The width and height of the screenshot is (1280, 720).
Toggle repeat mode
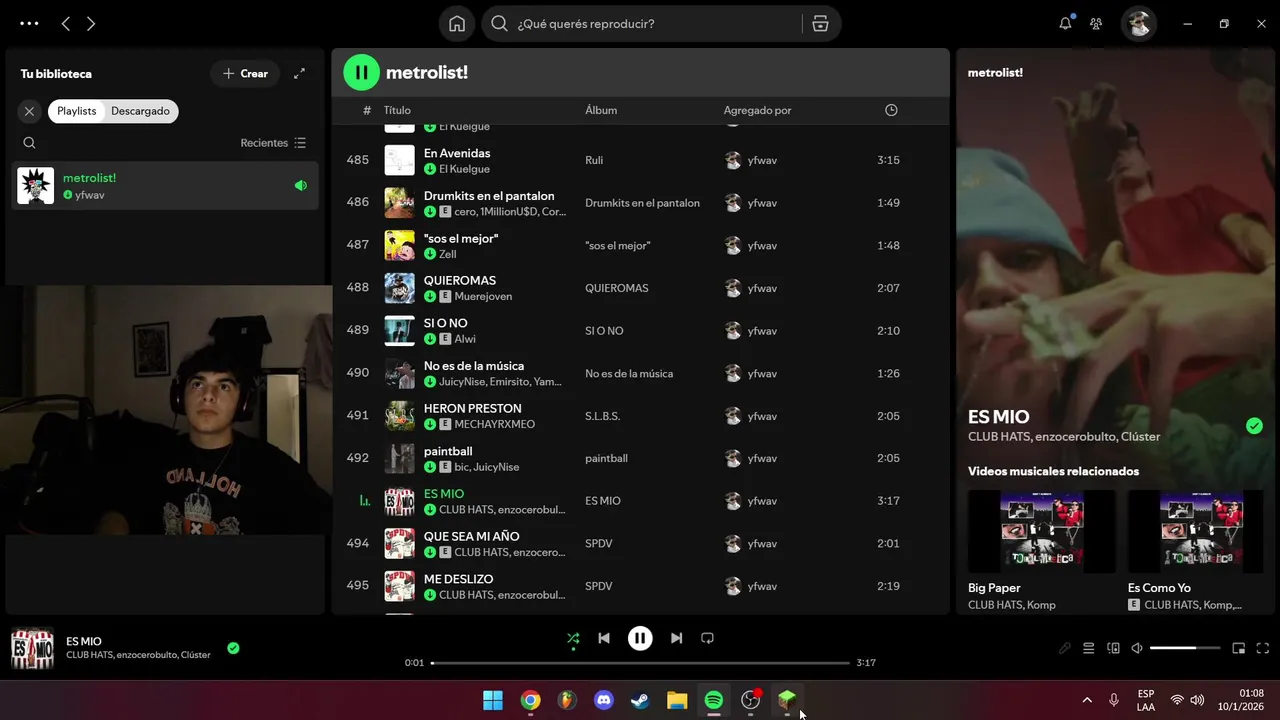click(707, 638)
